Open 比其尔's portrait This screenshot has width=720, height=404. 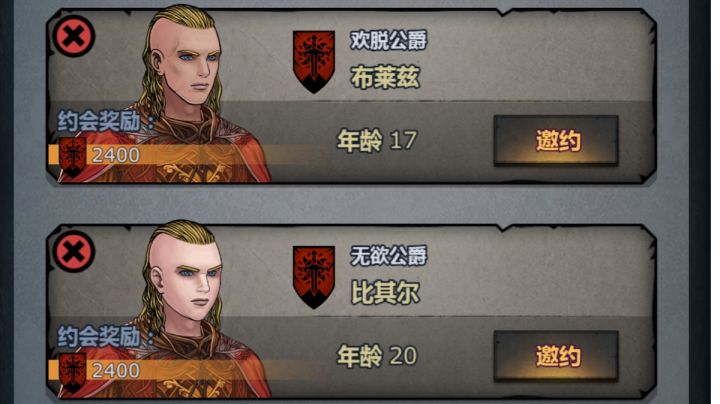click(193, 310)
